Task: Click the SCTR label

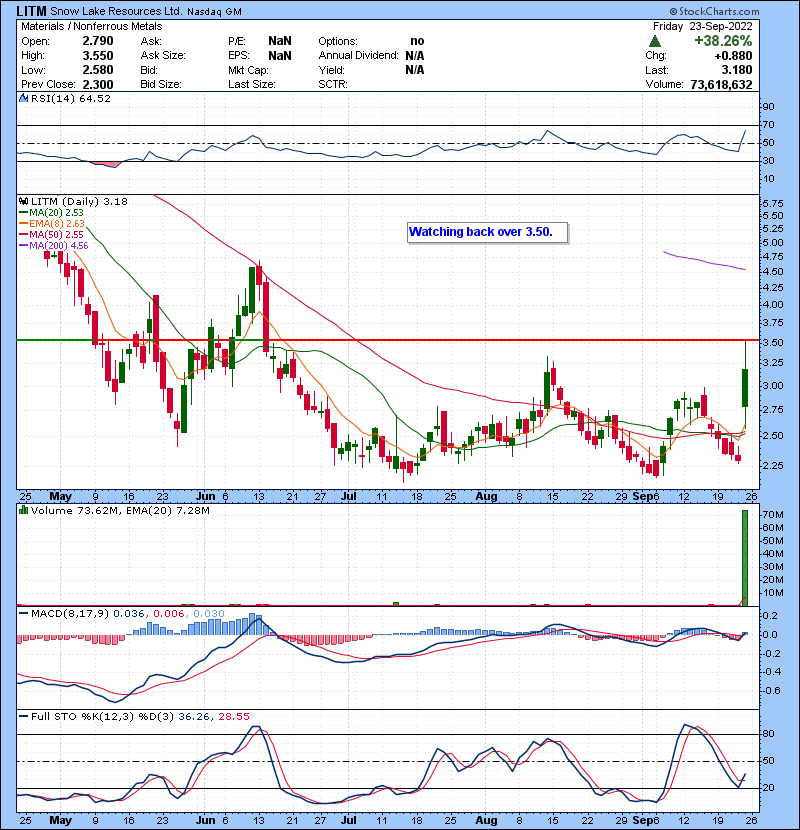Action: click(333, 84)
